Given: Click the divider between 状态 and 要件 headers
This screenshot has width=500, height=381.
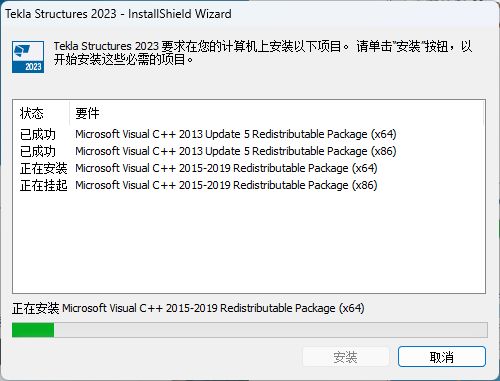Looking at the screenshot, I should 70,113.
